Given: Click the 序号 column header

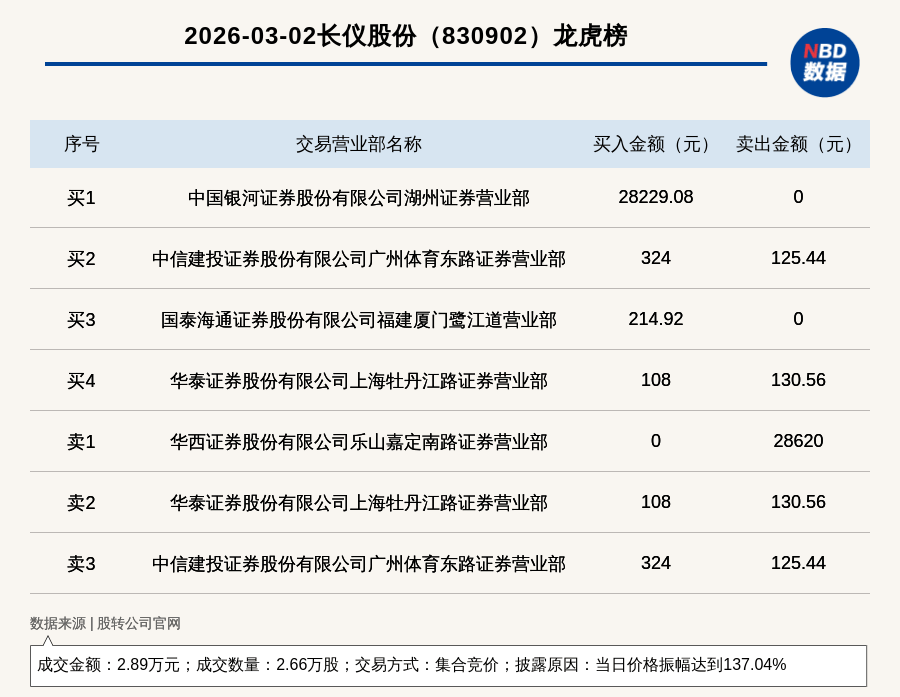Looking at the screenshot, I should 85,143.
